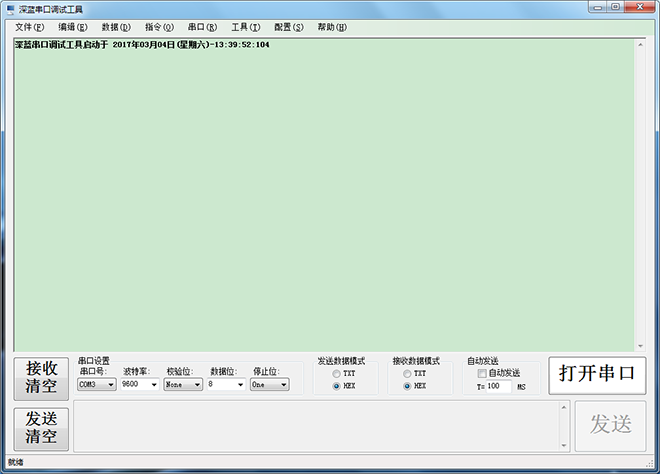660x474 pixels.
Task: Open the 编辑(E) menu
Action: 73,27
